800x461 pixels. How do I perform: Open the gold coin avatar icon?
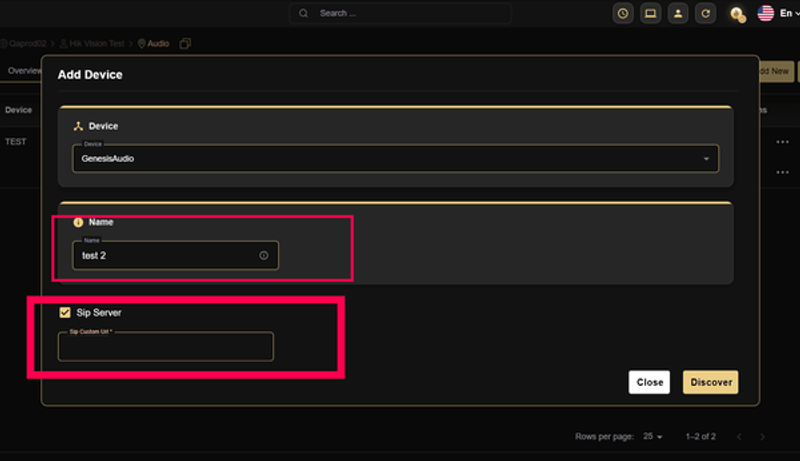[738, 14]
